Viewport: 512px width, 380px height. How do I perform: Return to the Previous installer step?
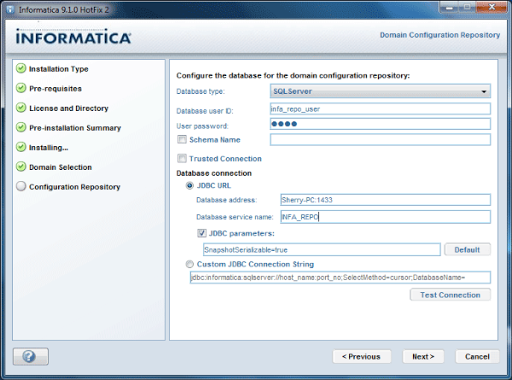tap(362, 356)
